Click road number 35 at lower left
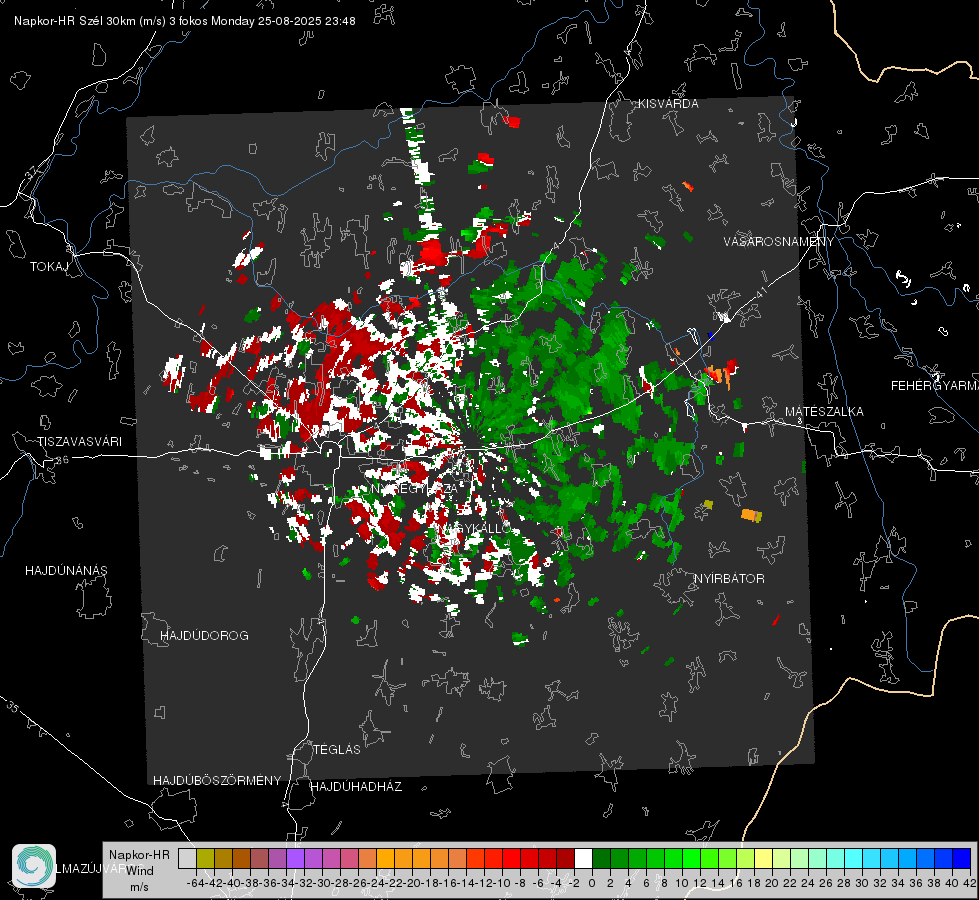 (12, 708)
